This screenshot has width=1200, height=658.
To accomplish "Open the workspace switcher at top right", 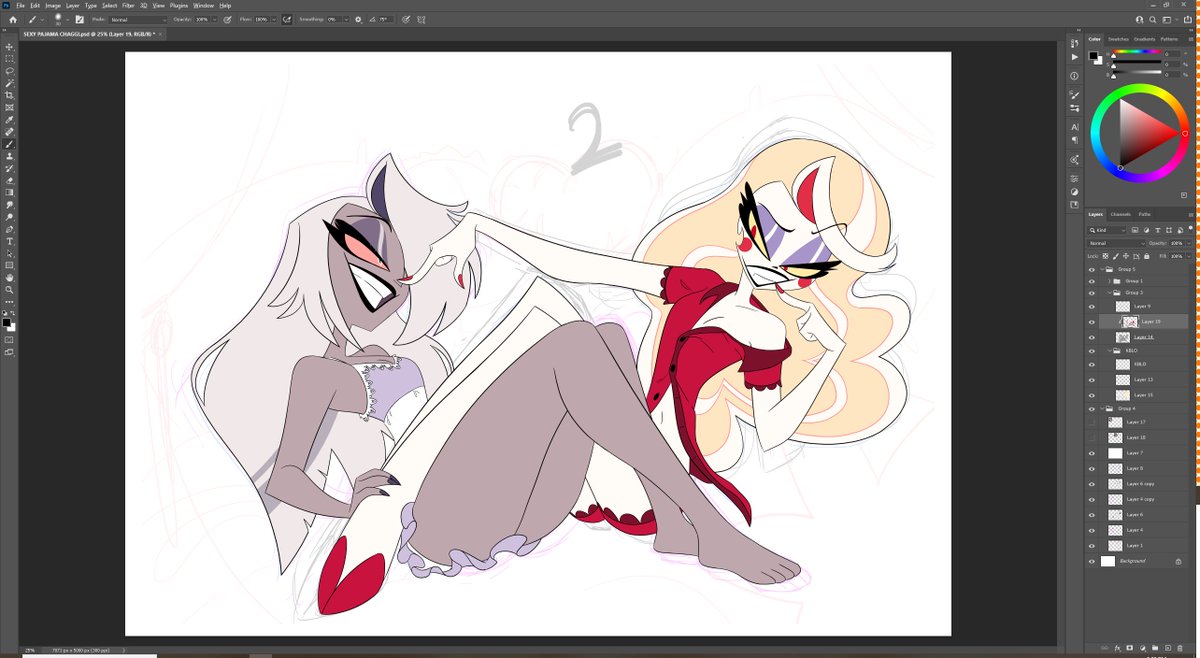I will [x=1168, y=19].
